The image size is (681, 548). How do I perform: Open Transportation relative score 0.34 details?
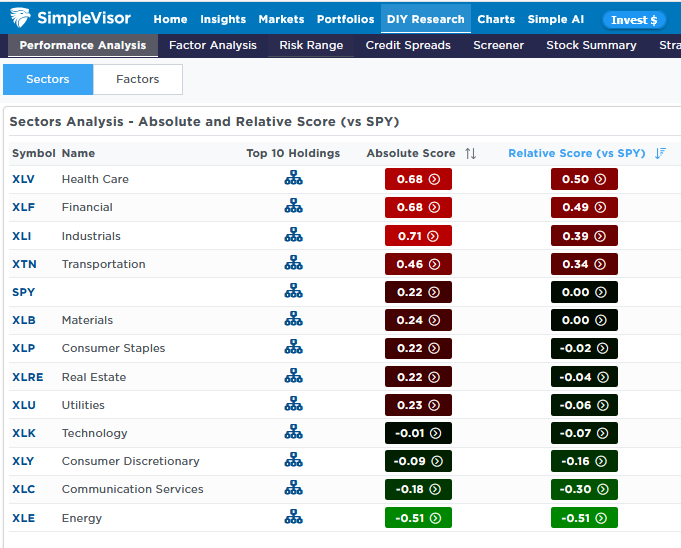pyautogui.click(x=584, y=264)
